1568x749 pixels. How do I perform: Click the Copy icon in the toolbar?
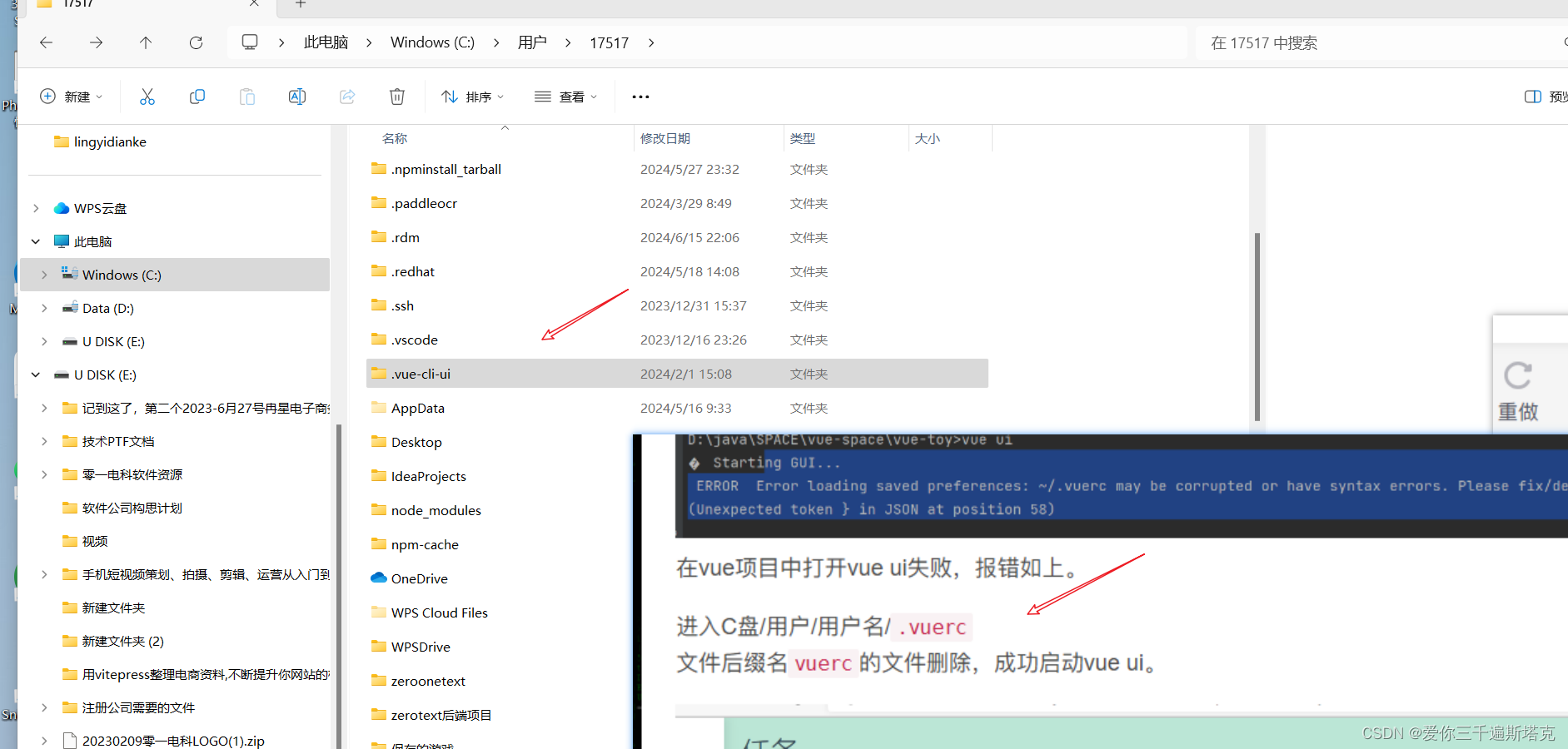click(x=197, y=96)
